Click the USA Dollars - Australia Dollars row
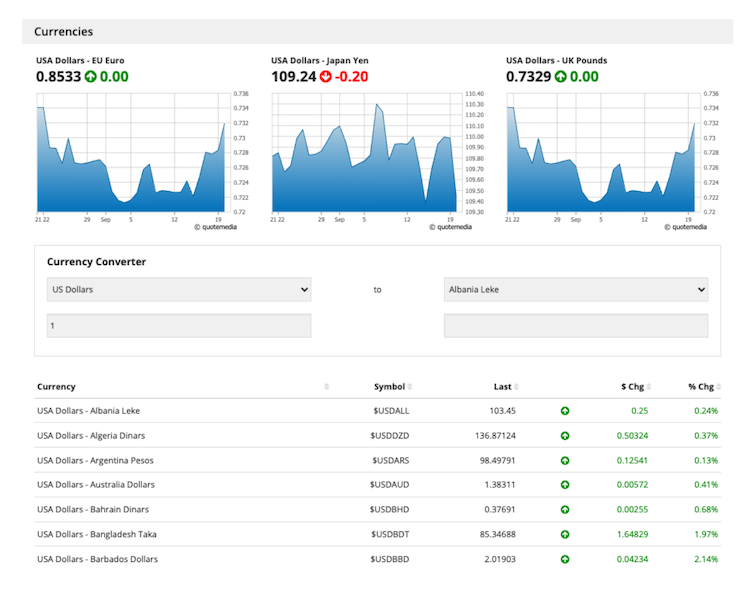750x597 pixels. [96, 484]
